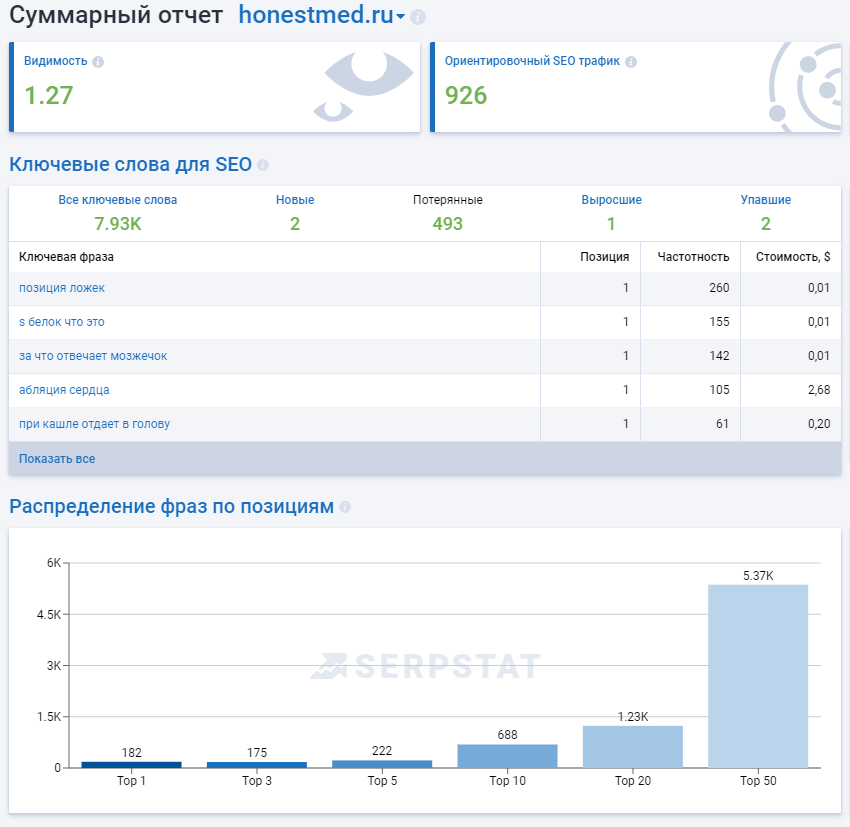This screenshot has width=850, height=827.
Task: Click info icon beside Ориентировочный SEO трафик
Action: tap(630, 62)
